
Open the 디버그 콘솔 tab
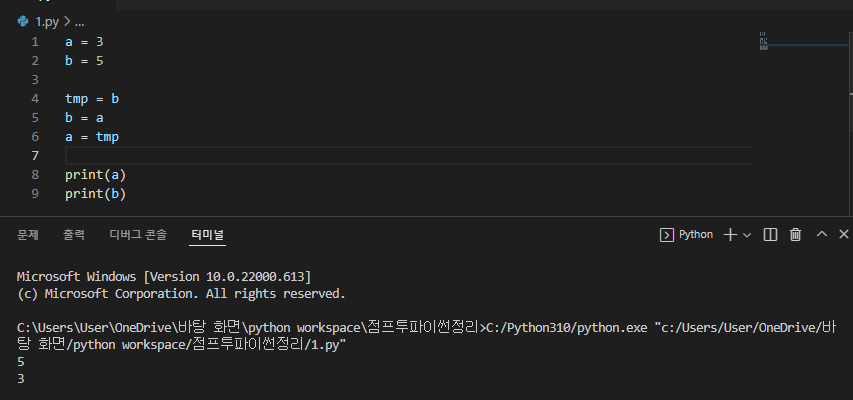click(138, 235)
